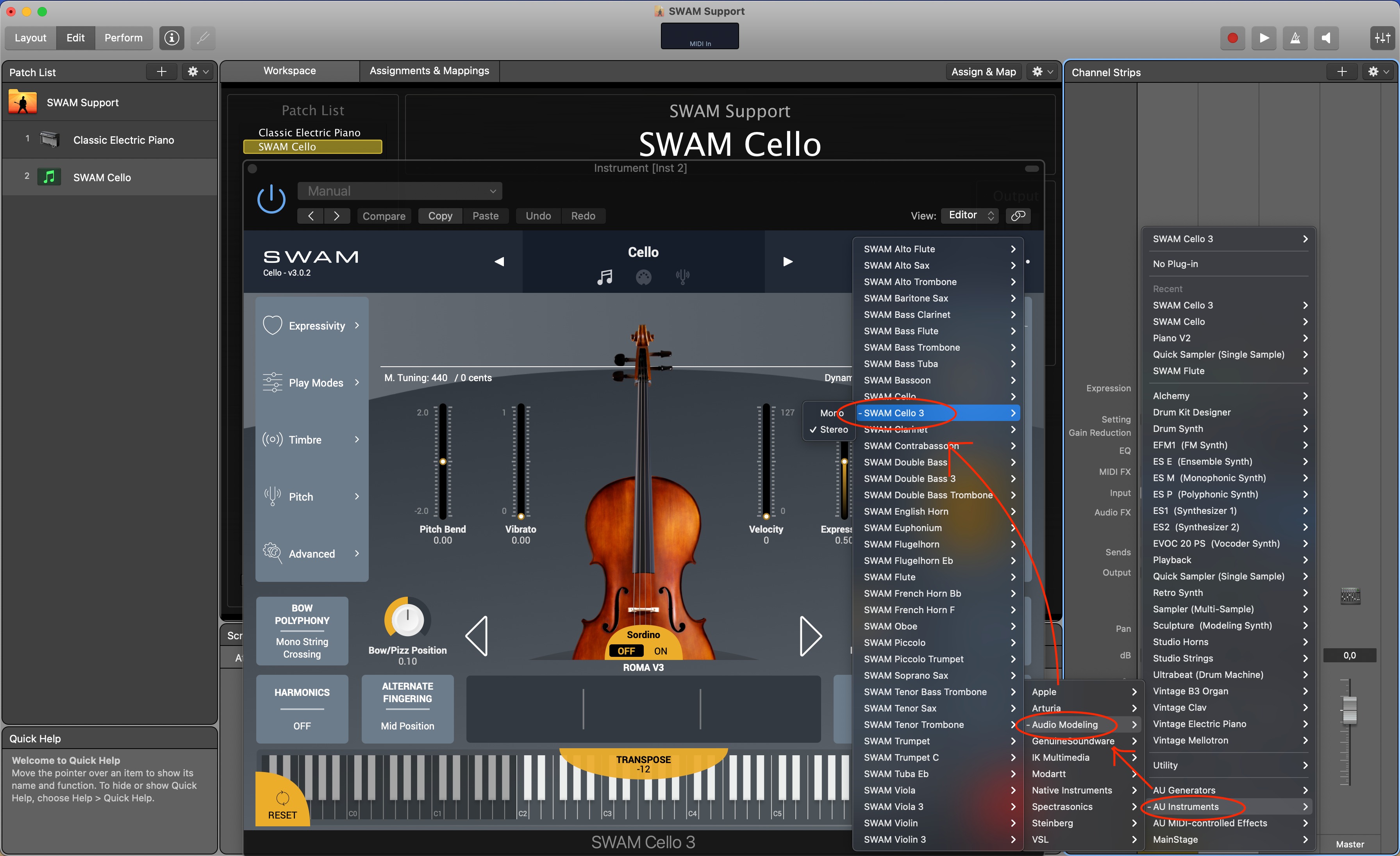Viewport: 1400px width, 856px height.
Task: Click the music notes icon under Cello
Action: [x=605, y=277]
